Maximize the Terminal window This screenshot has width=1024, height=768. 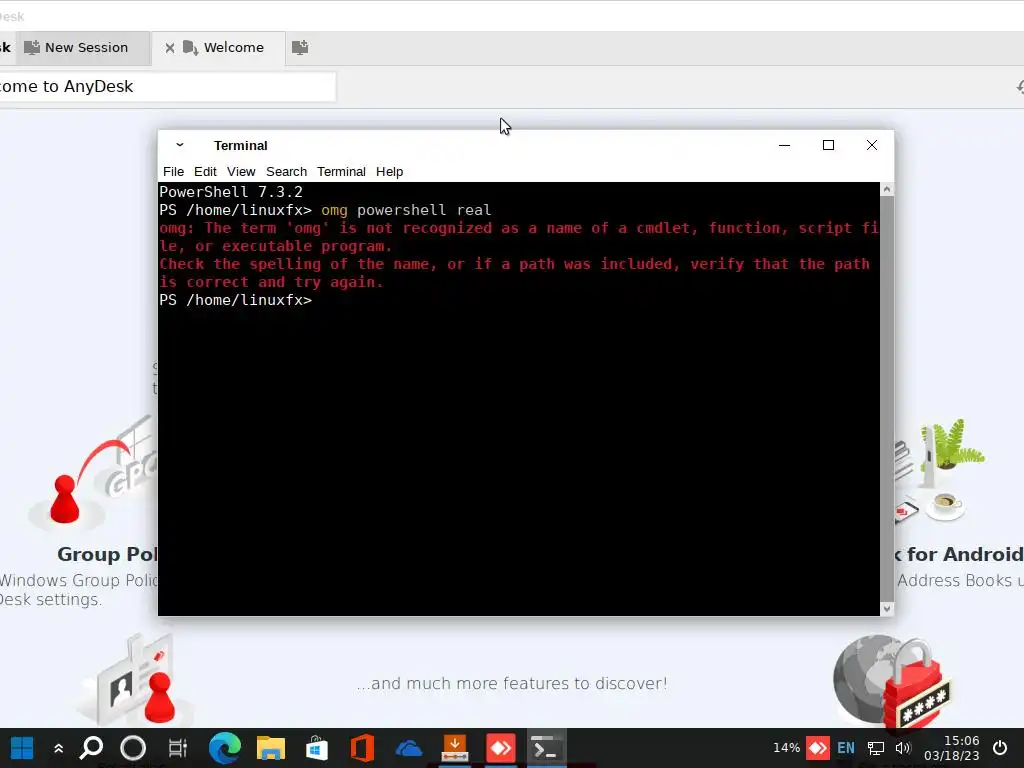[828, 145]
